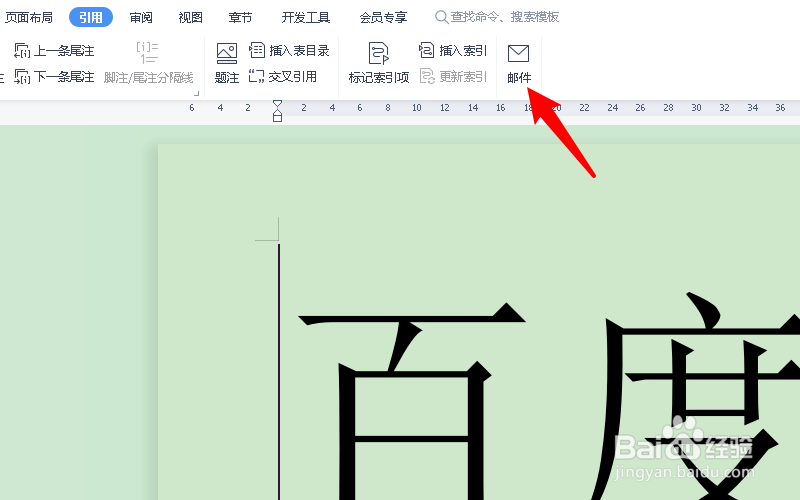Jump to 下一条尾注

54,77
